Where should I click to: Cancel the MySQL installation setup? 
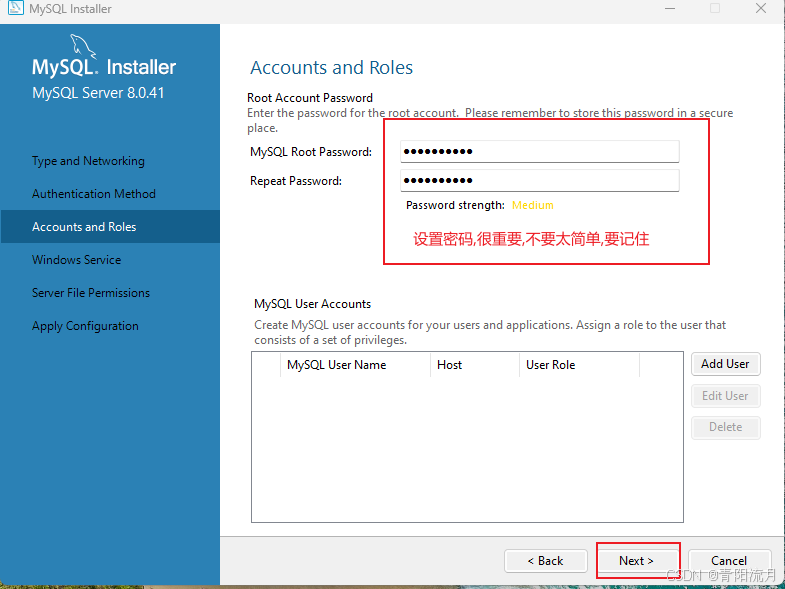pyautogui.click(x=729, y=561)
